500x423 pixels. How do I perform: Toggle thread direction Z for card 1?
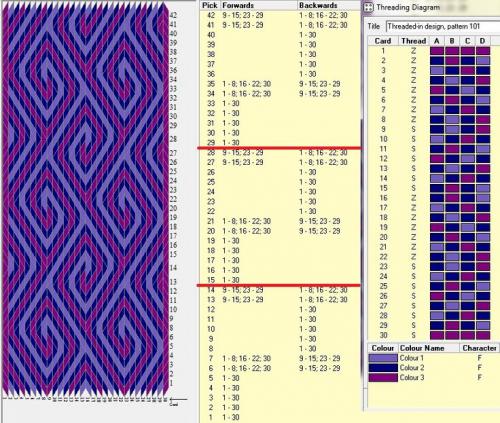413,51
